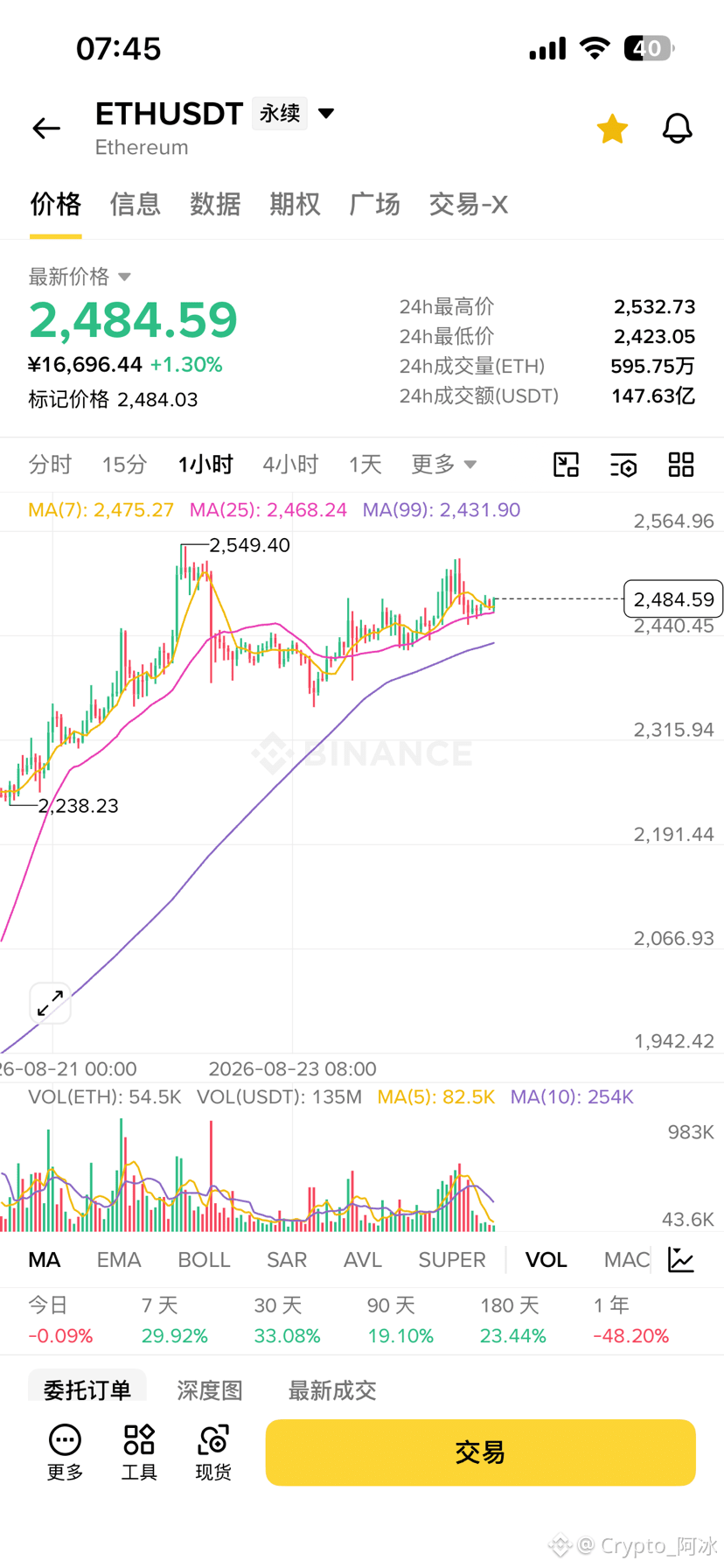
Task: Switch to the 数据 tab
Action: pyautogui.click(x=215, y=204)
